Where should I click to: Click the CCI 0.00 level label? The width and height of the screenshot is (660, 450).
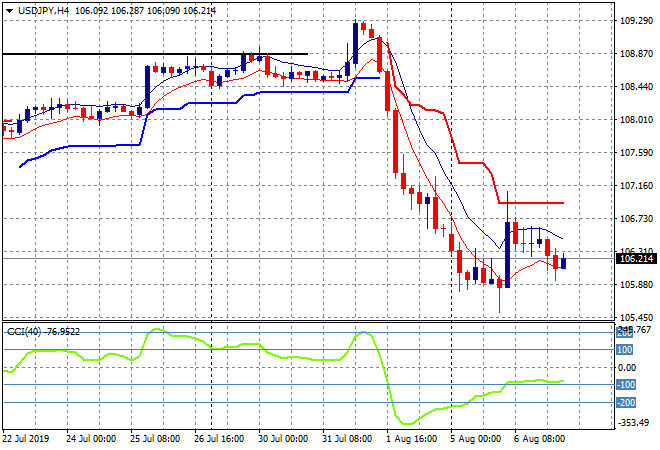click(627, 367)
